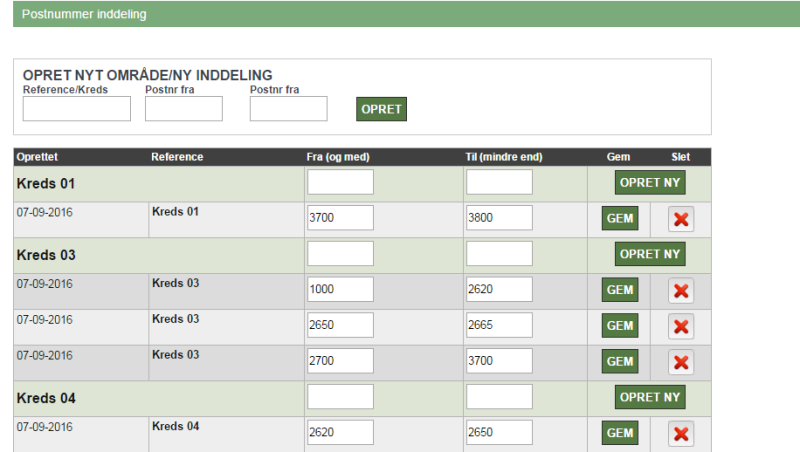Save the 1000-2620 row with GEM
This screenshot has width=800, height=452.
[620, 290]
